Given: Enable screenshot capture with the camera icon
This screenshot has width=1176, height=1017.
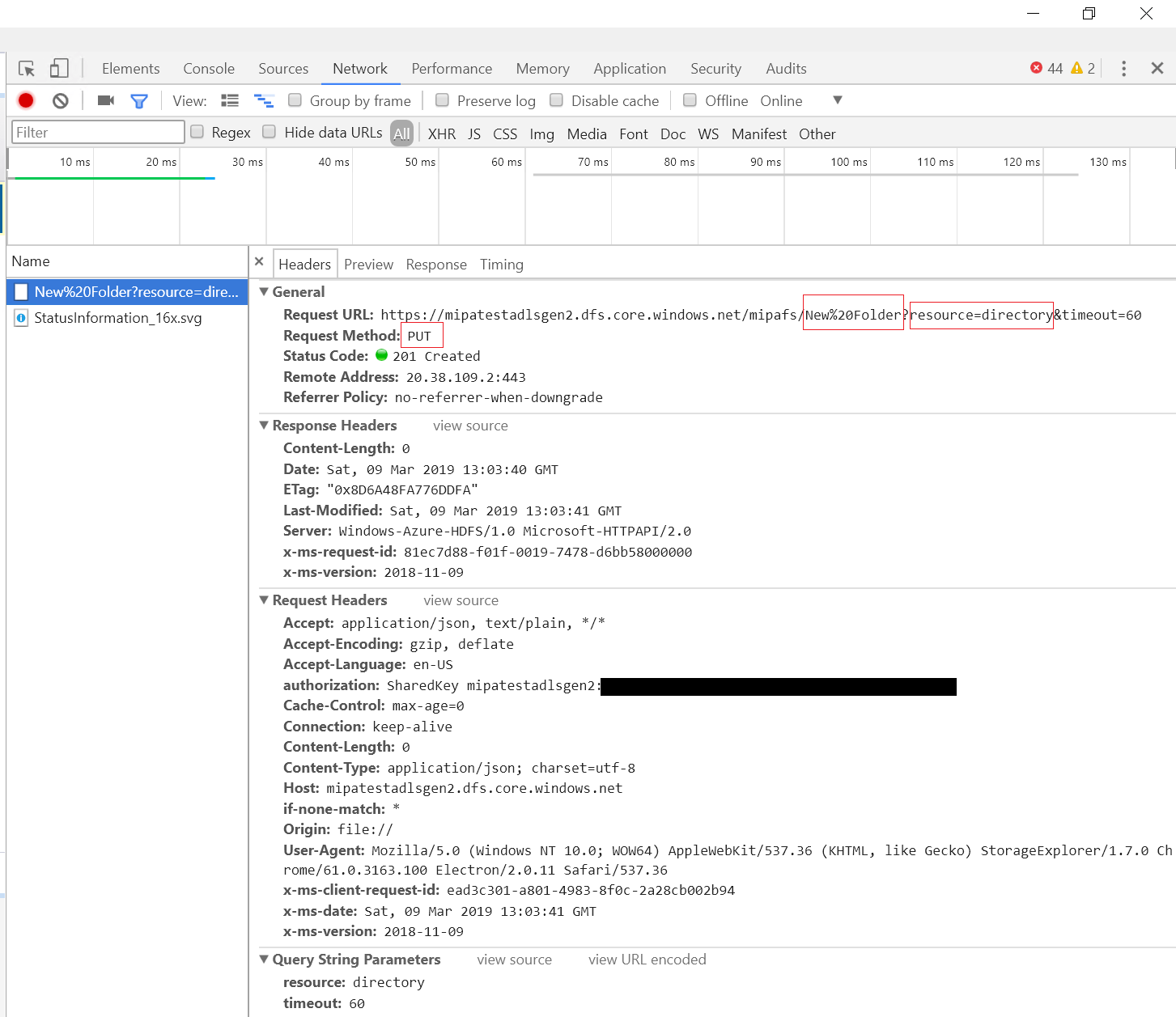Looking at the screenshot, I should (104, 100).
